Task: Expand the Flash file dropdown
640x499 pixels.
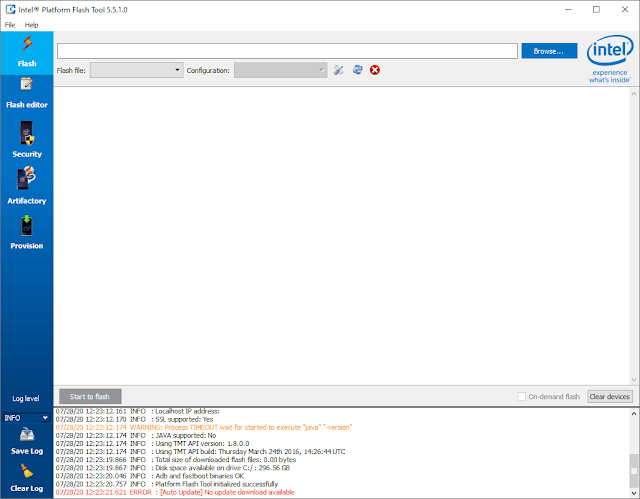Action: pyautogui.click(x=136, y=70)
